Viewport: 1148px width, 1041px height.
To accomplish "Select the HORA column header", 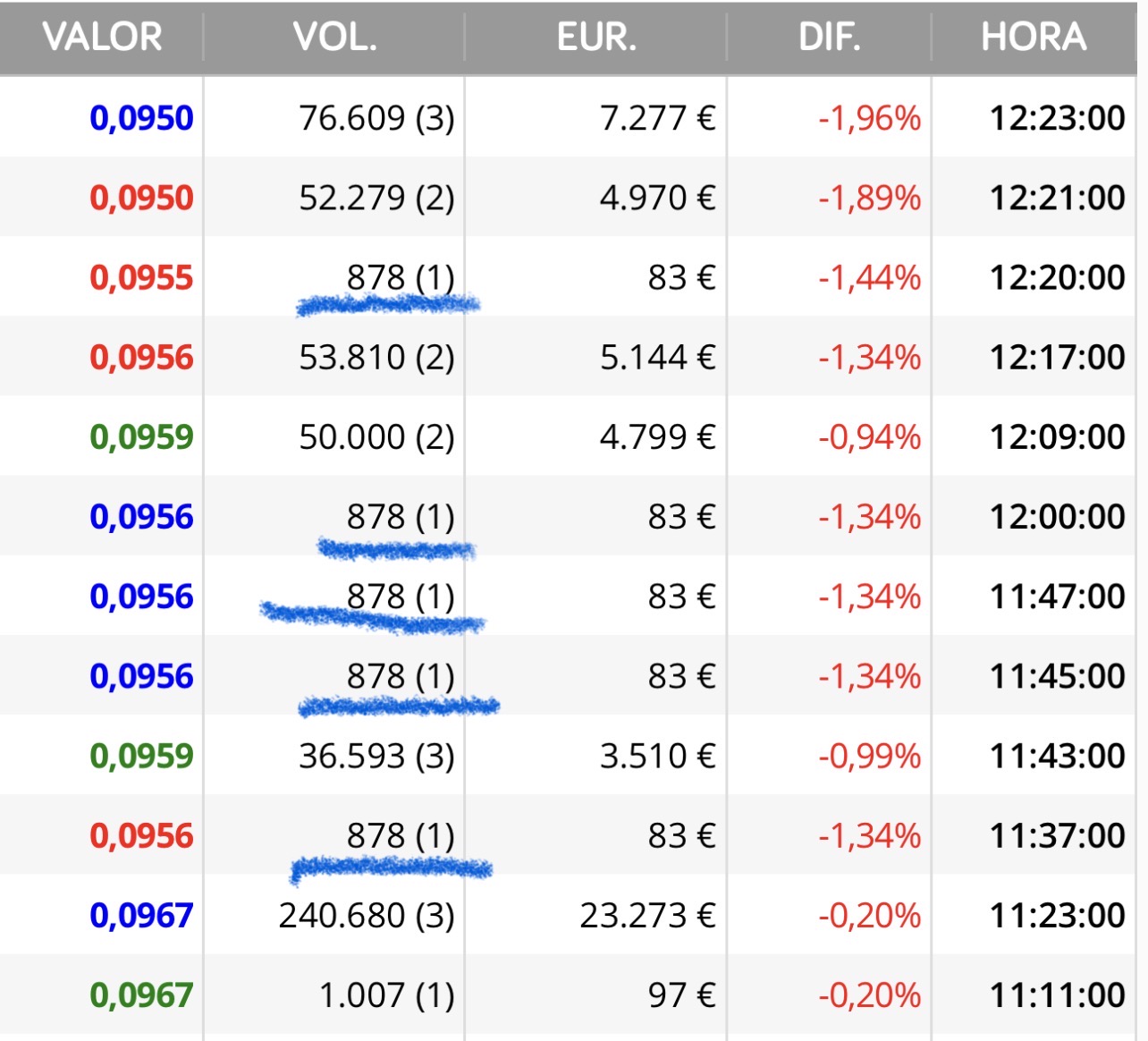I will [x=1034, y=38].
